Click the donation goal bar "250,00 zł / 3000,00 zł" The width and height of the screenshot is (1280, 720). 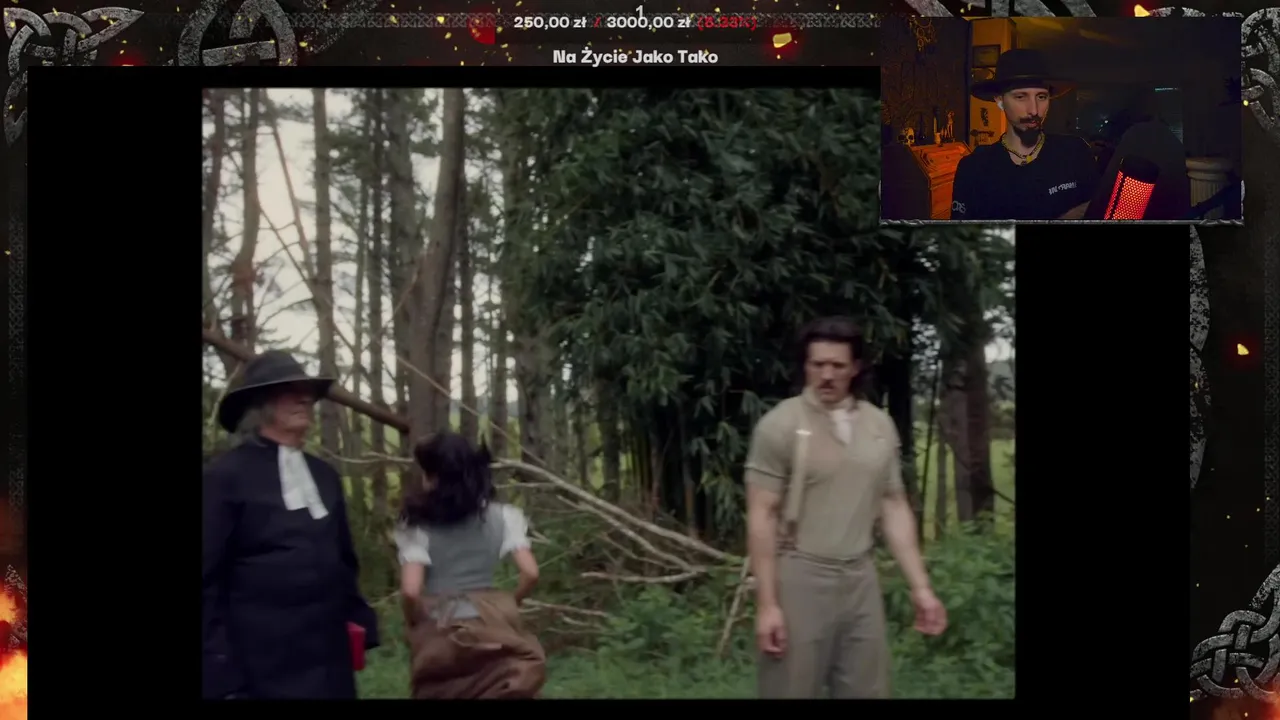click(x=634, y=22)
